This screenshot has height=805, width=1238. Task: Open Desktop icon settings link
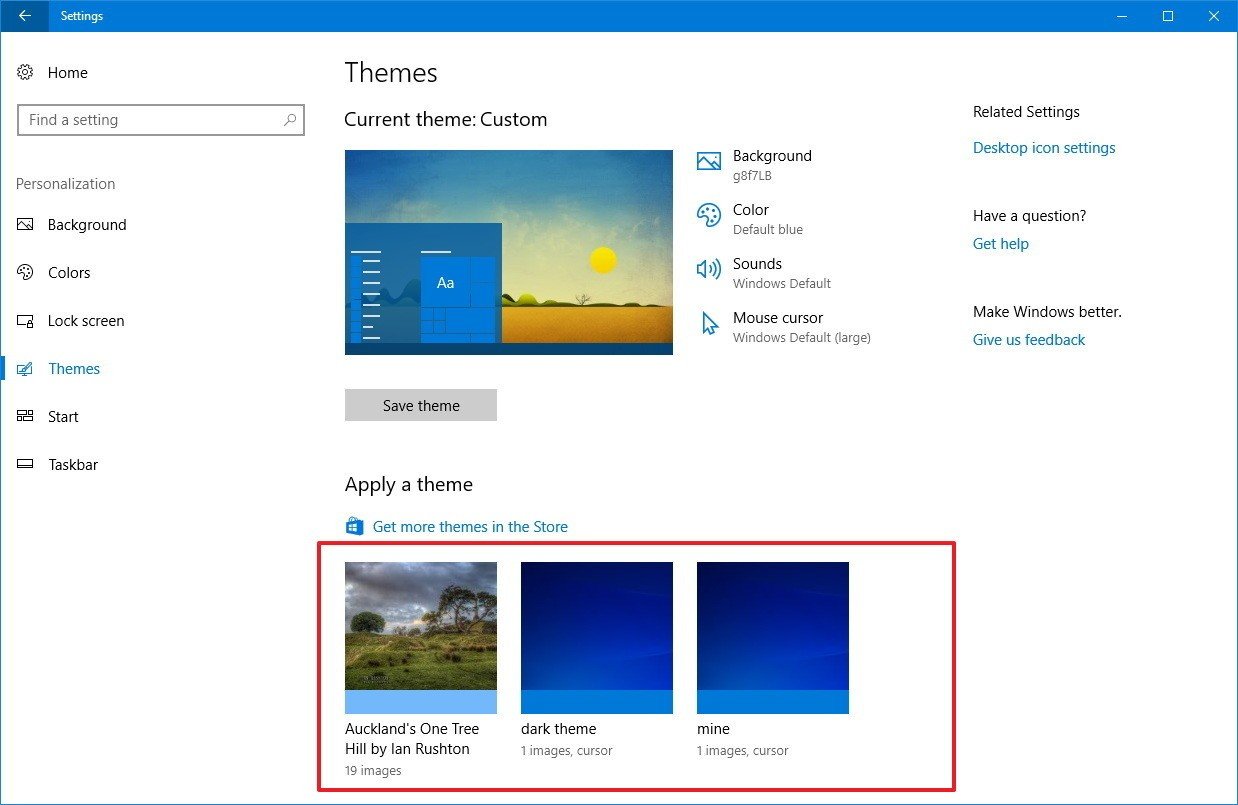point(1043,147)
